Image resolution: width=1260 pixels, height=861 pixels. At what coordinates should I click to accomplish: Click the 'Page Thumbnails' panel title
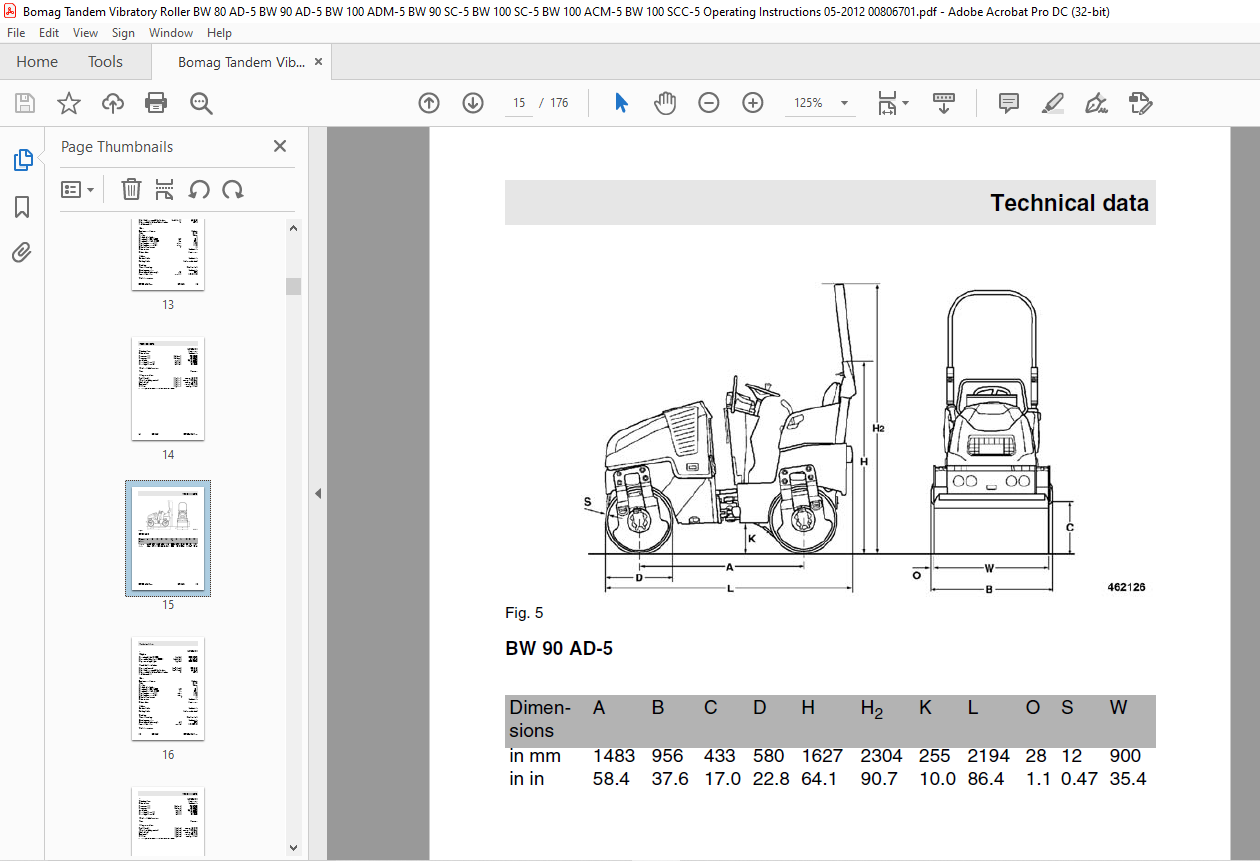(117, 146)
